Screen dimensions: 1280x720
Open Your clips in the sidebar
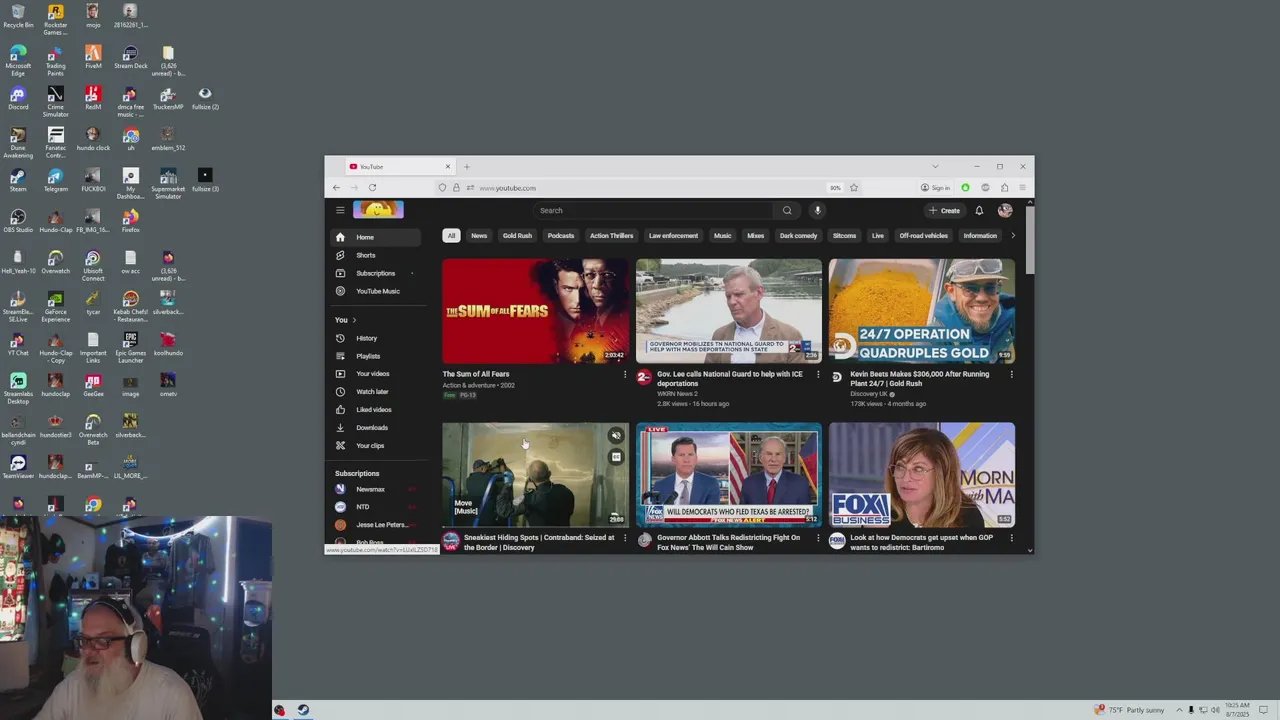(376, 446)
